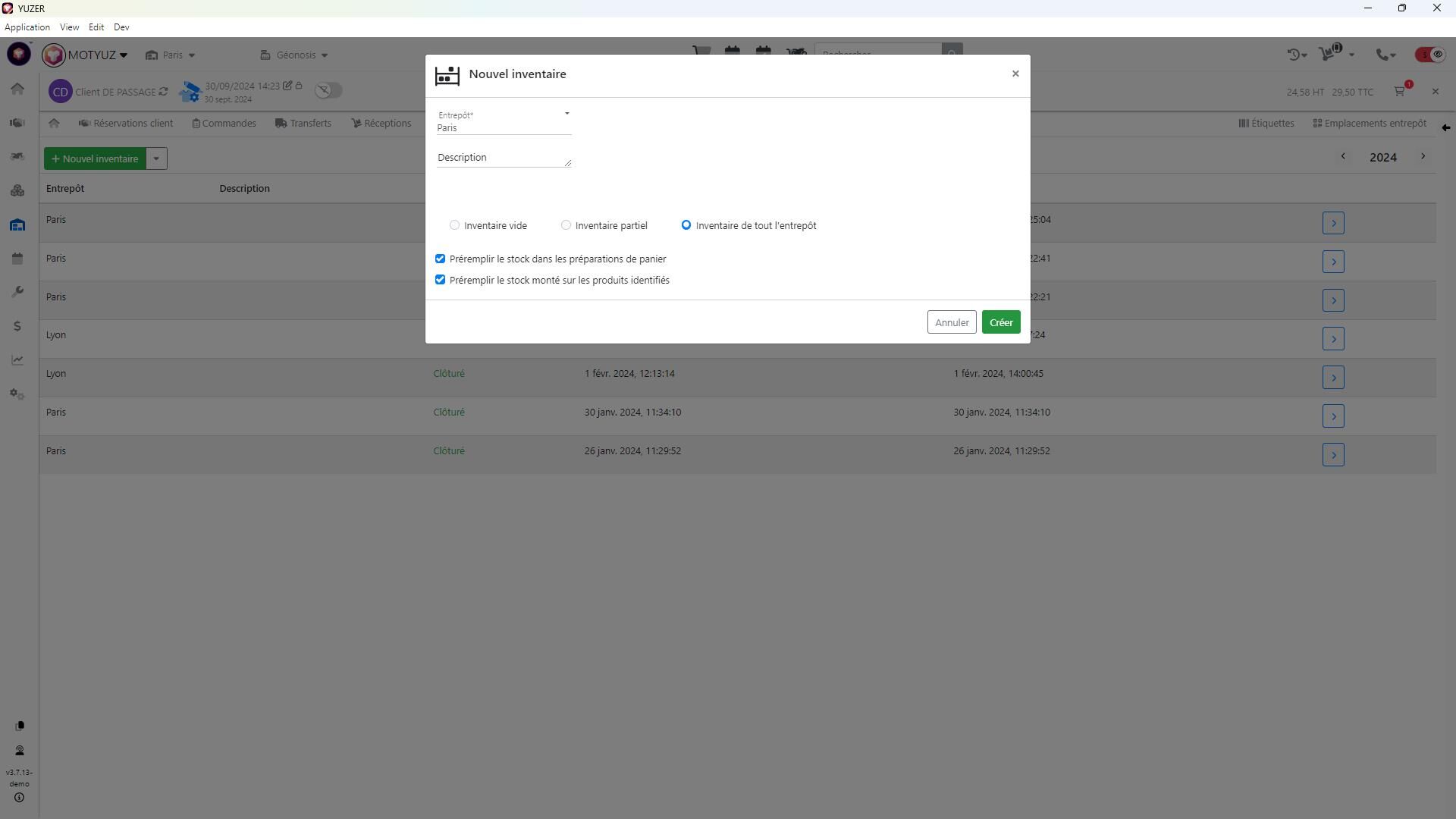Click into the Description text field
Screen dimensions: 1456x819
click(x=502, y=158)
